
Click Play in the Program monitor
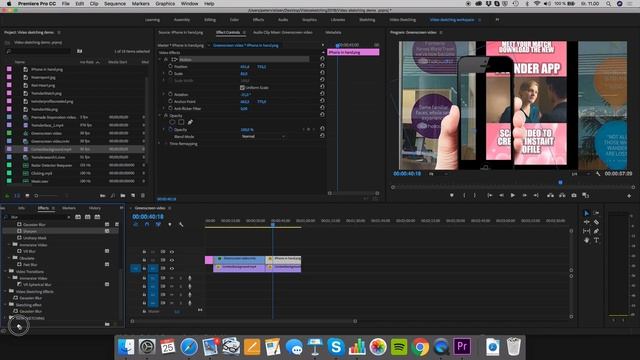[513, 196]
